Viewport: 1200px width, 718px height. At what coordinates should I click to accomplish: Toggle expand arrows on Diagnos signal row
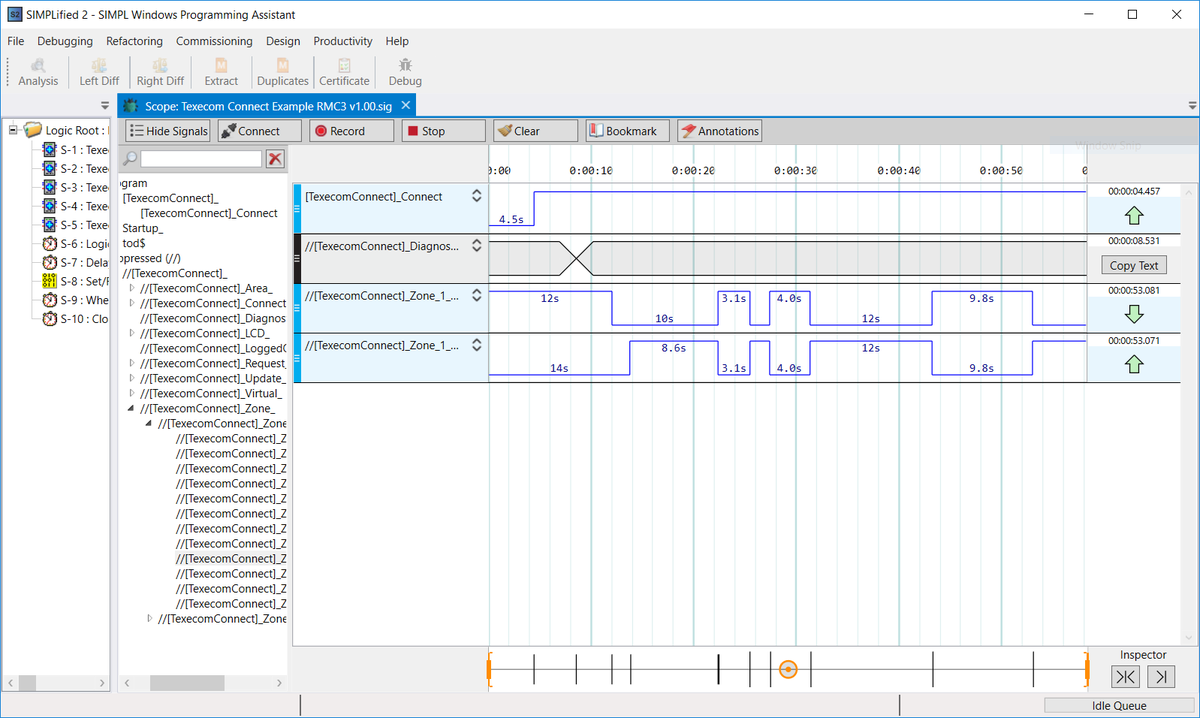tap(477, 246)
